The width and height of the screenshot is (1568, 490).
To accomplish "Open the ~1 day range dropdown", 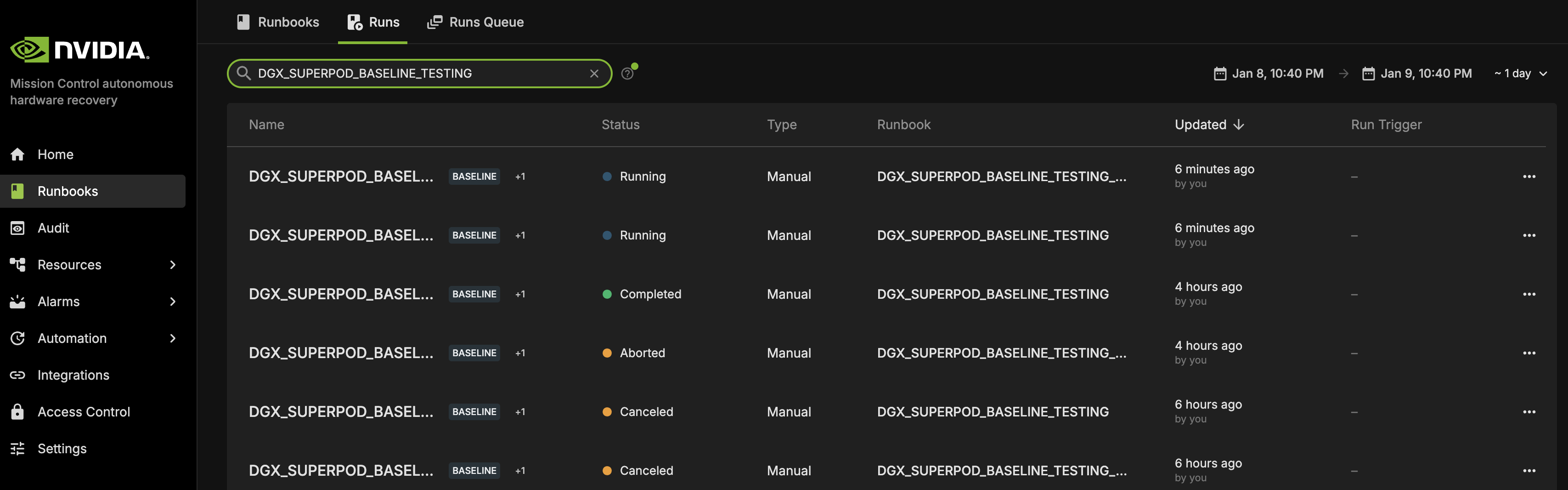I will (x=1521, y=73).
